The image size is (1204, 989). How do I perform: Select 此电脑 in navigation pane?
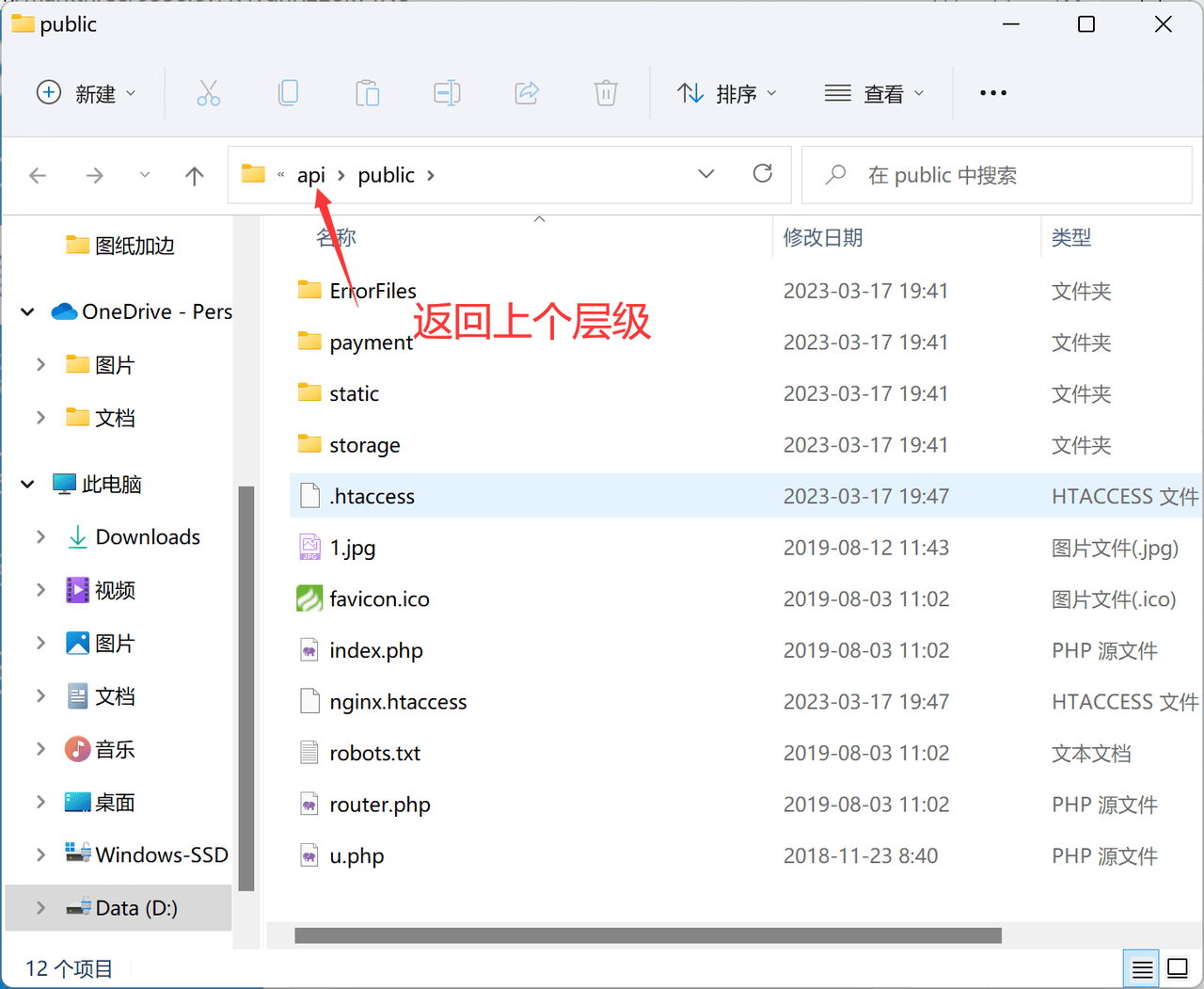(x=97, y=484)
